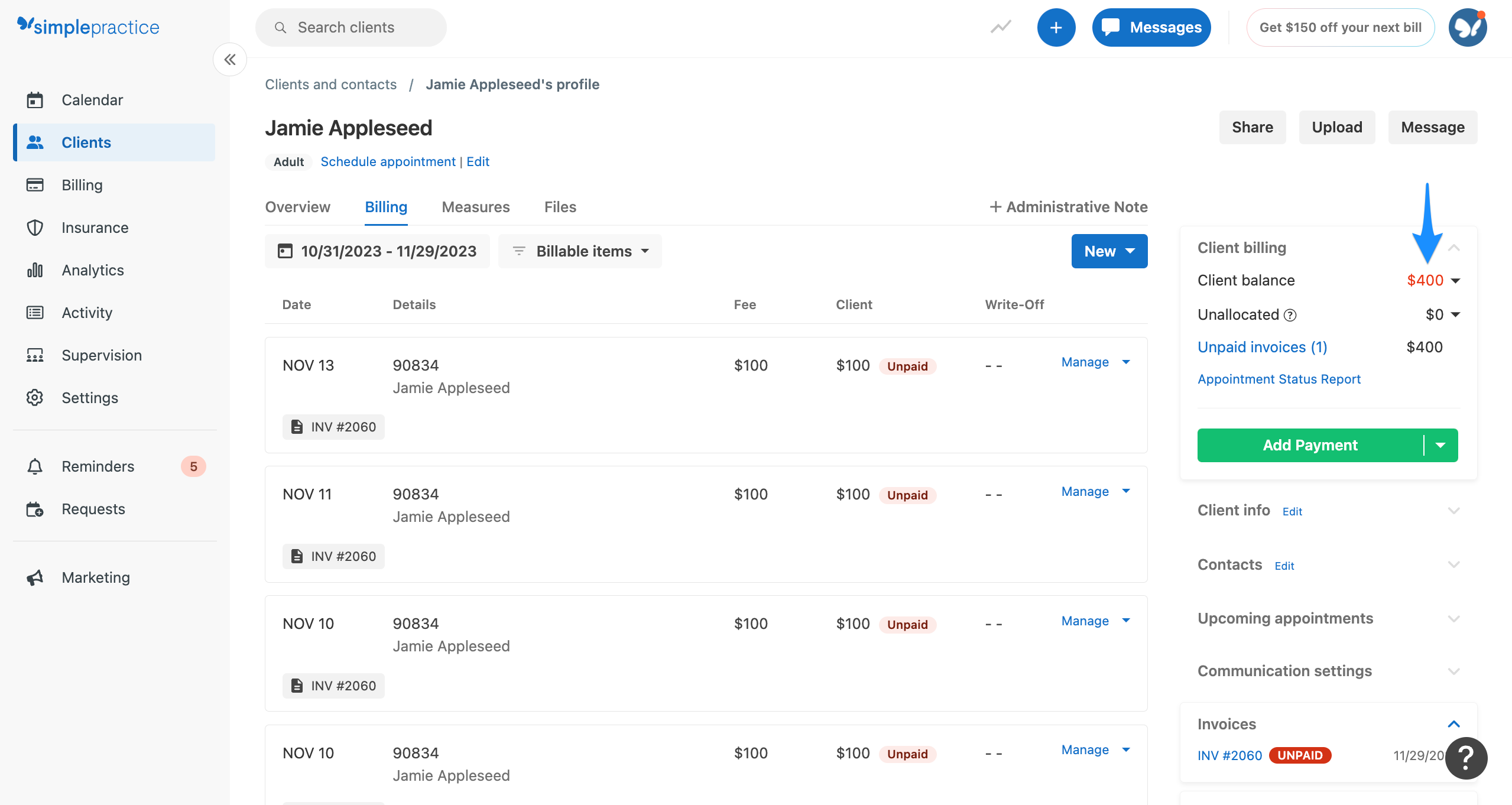Open Manage dropdown for NOV 11 row
This screenshot has height=805, width=1512.
click(x=1096, y=491)
